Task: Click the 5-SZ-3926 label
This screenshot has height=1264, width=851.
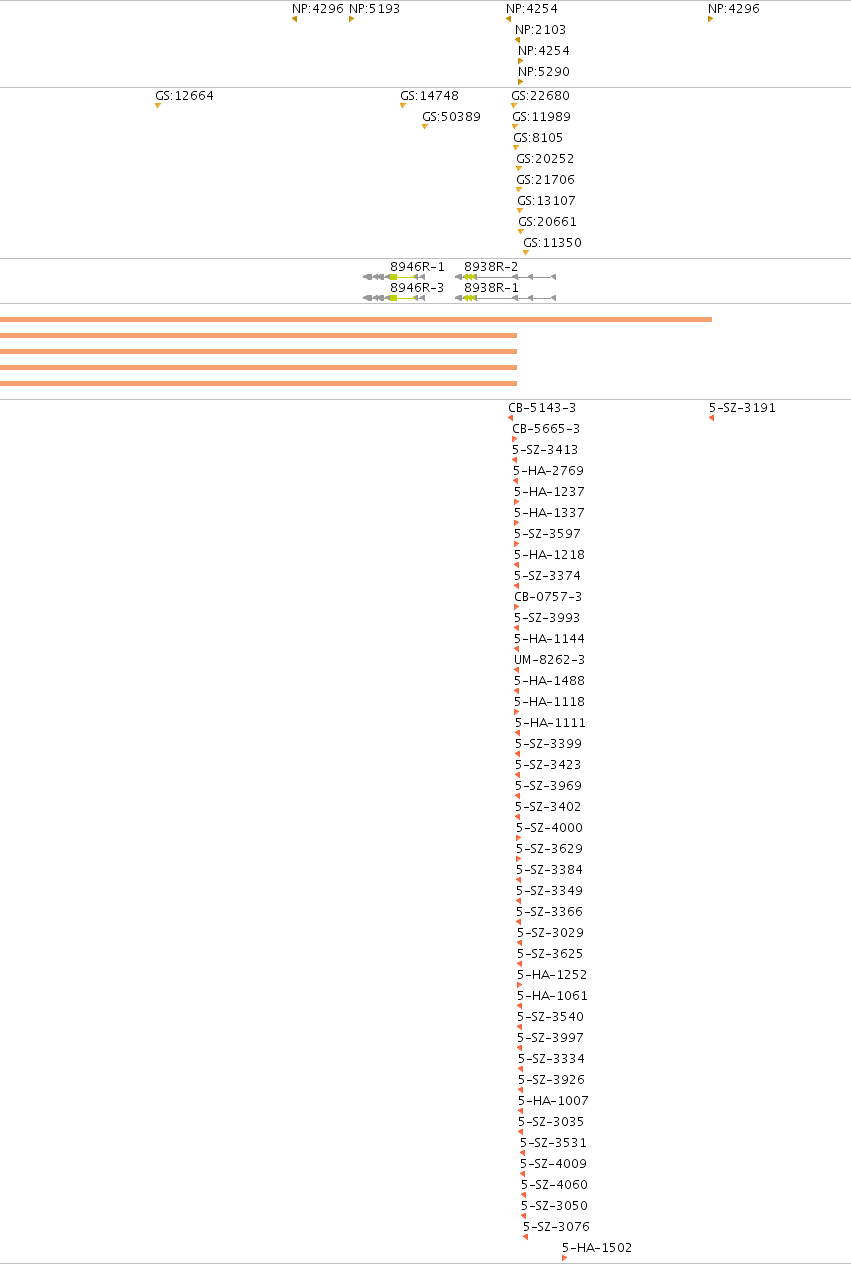Action: coord(551,1081)
